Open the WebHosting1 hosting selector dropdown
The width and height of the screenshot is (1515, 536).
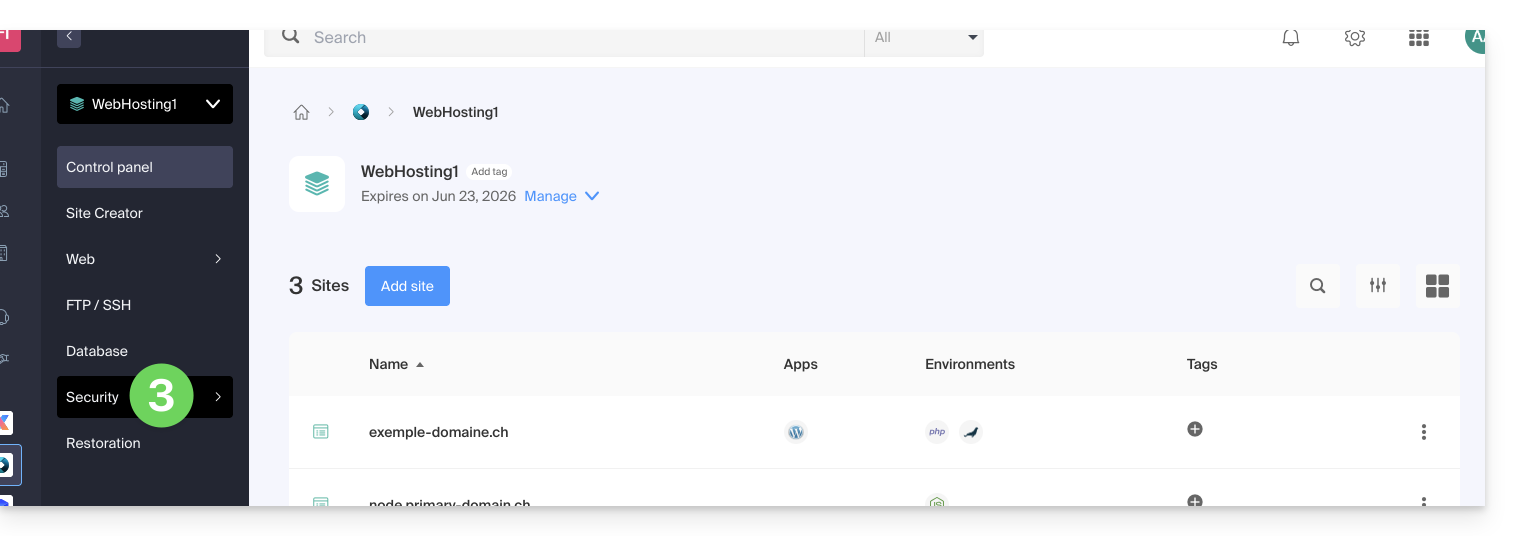[145, 104]
